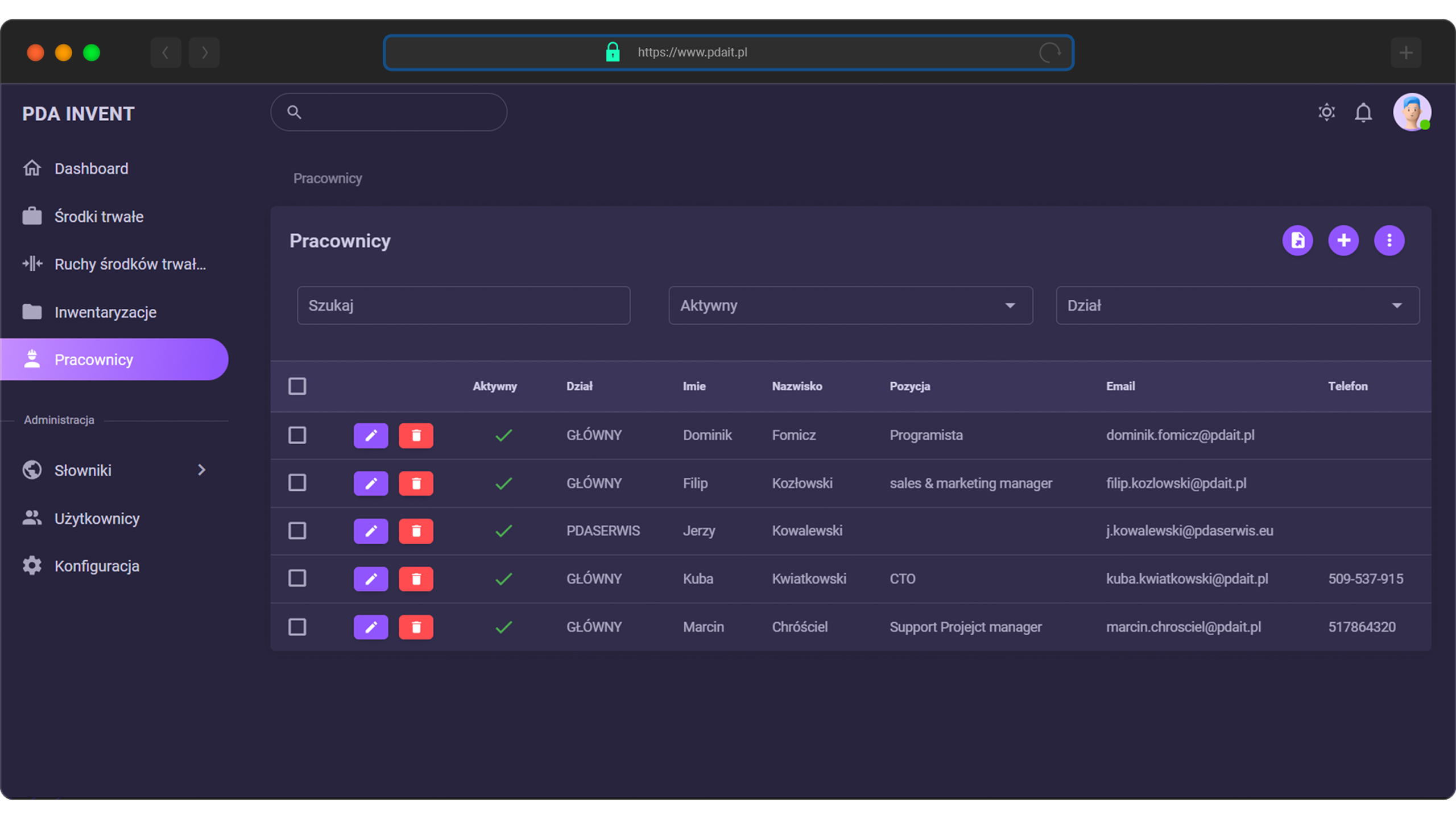Check the select-all header checkbox
Screen dimensions: 1456x819
[x=297, y=386]
